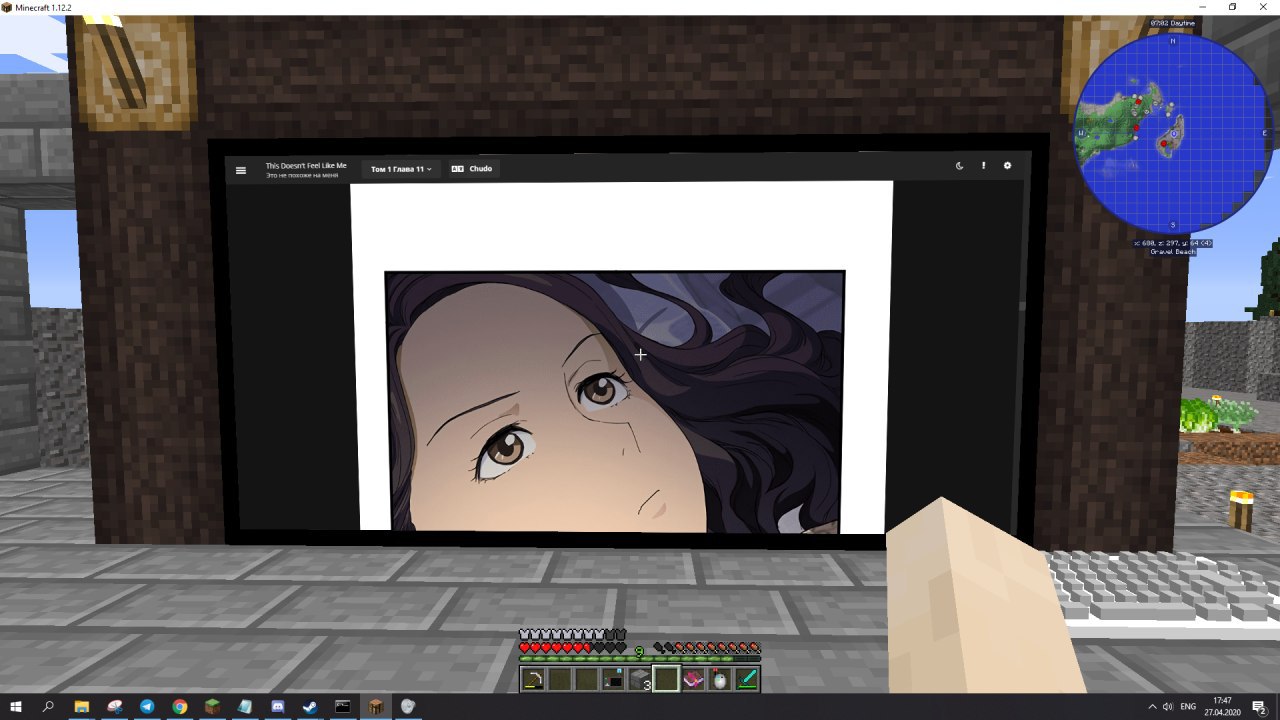Open the grass block Minecraft launcher icon
Image resolution: width=1280 pixels, height=720 pixels.
coord(212,706)
